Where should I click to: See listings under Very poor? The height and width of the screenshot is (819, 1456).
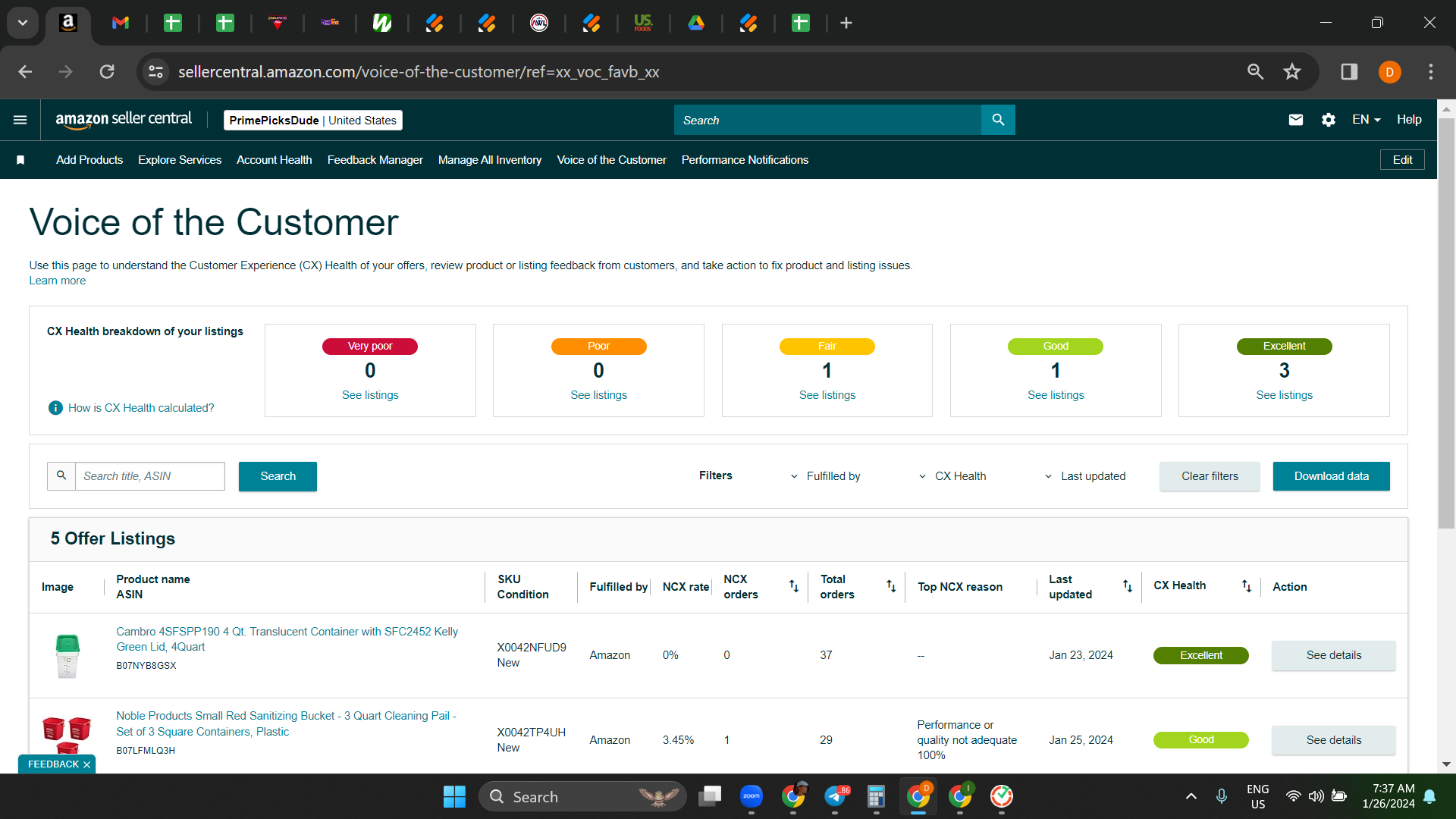click(x=370, y=395)
